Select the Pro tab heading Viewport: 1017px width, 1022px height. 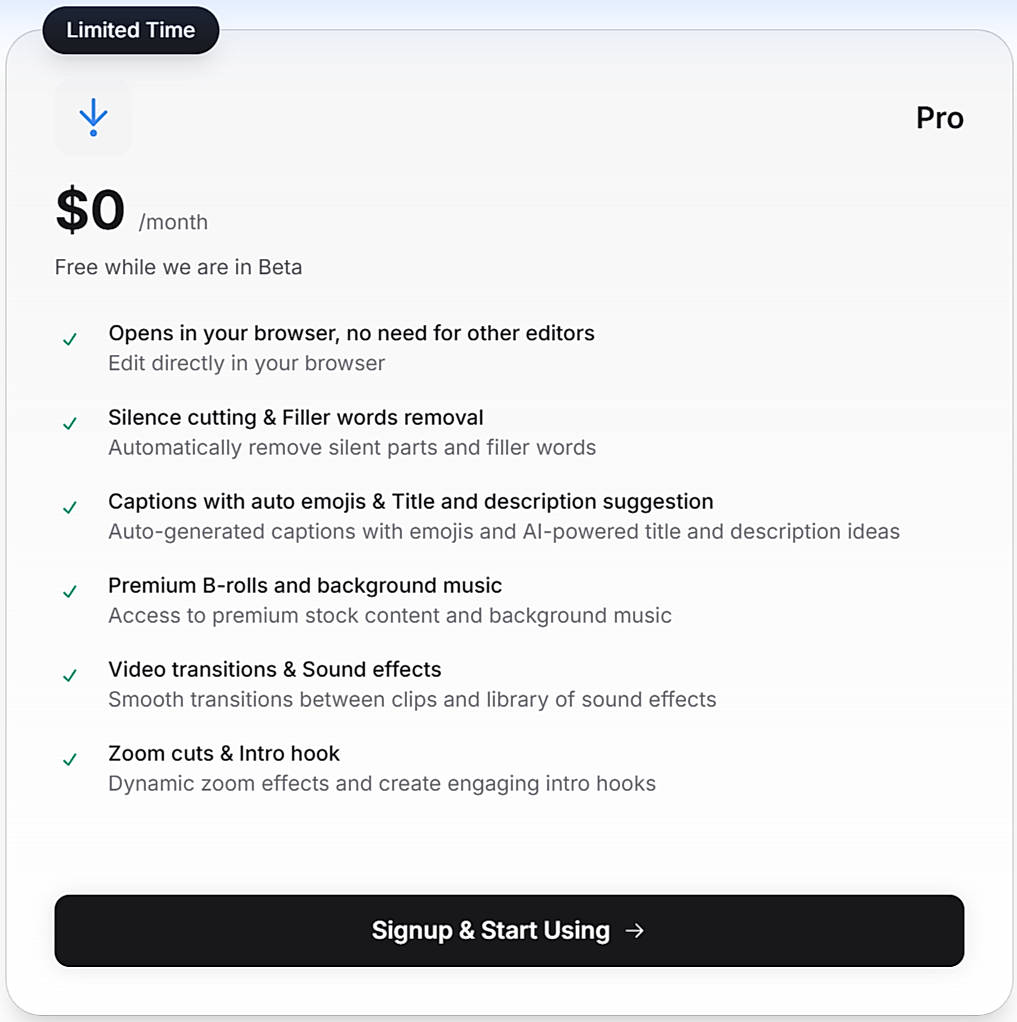(939, 118)
